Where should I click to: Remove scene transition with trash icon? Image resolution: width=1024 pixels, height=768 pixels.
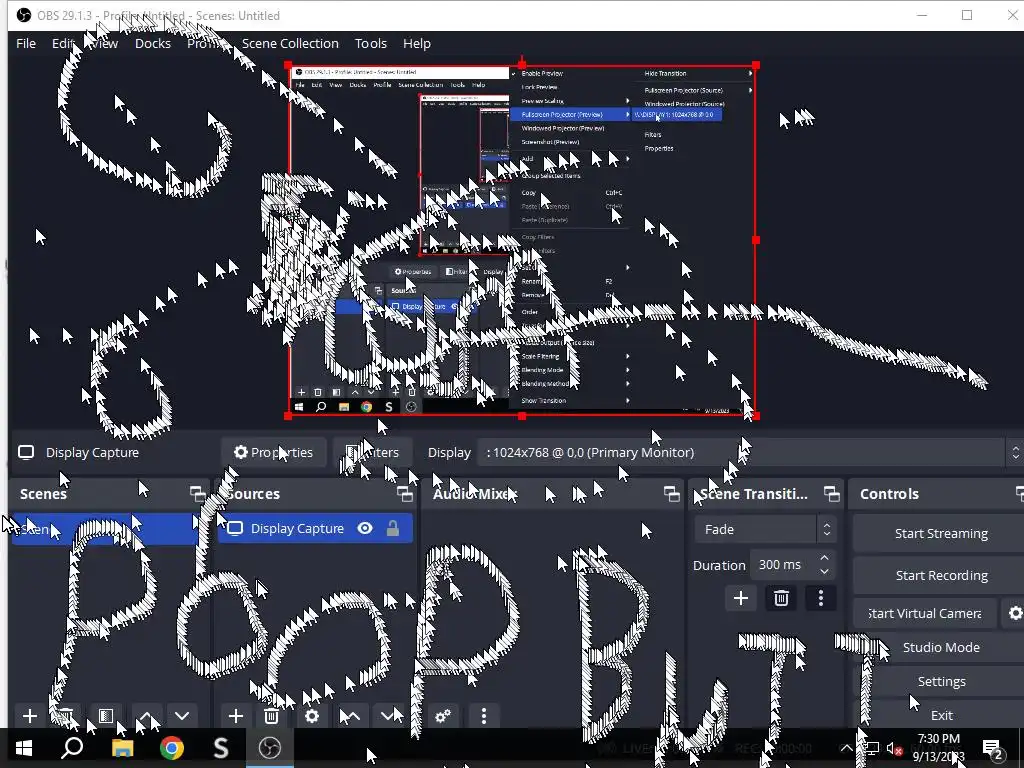click(x=781, y=598)
